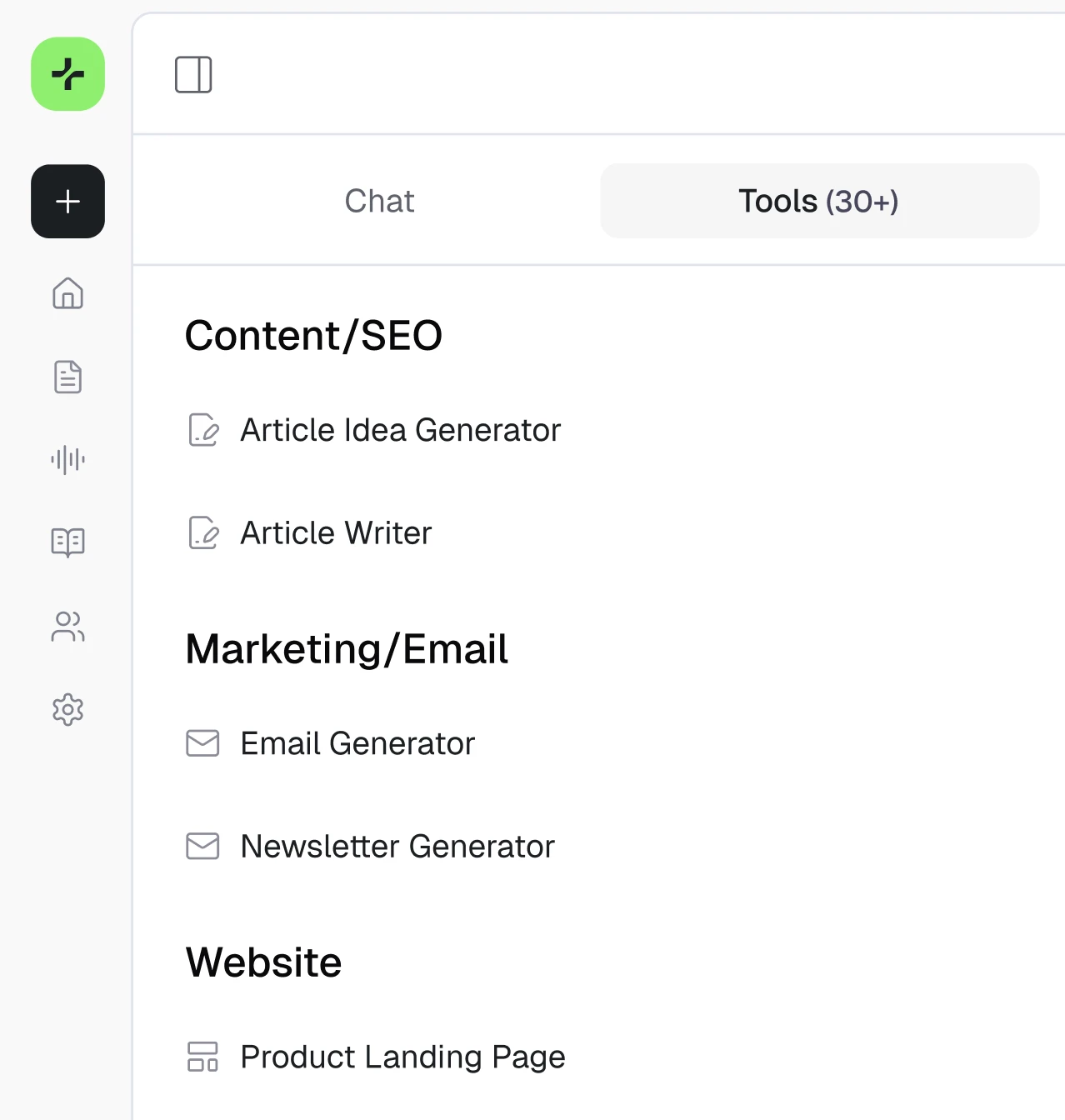This screenshot has width=1065, height=1120.
Task: Open the team members sidebar icon
Action: pyautogui.click(x=67, y=627)
